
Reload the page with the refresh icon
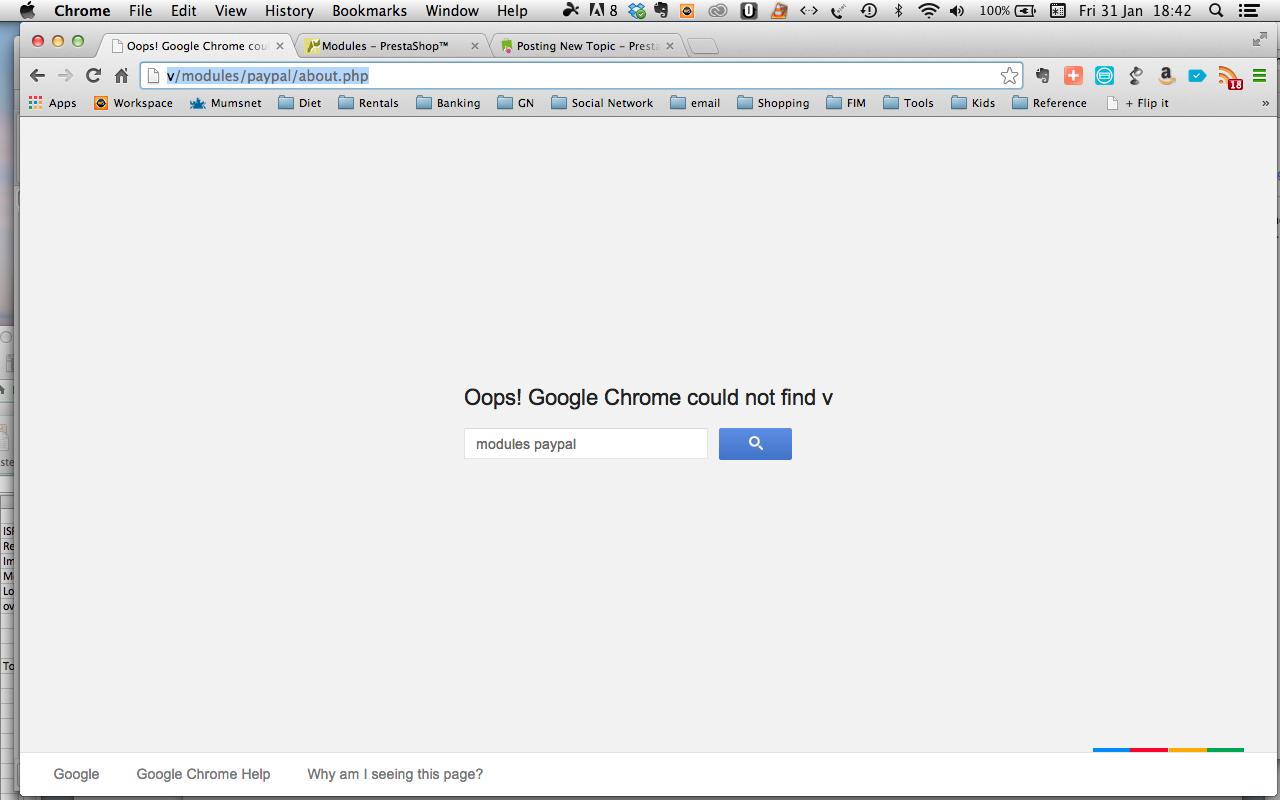pos(93,76)
